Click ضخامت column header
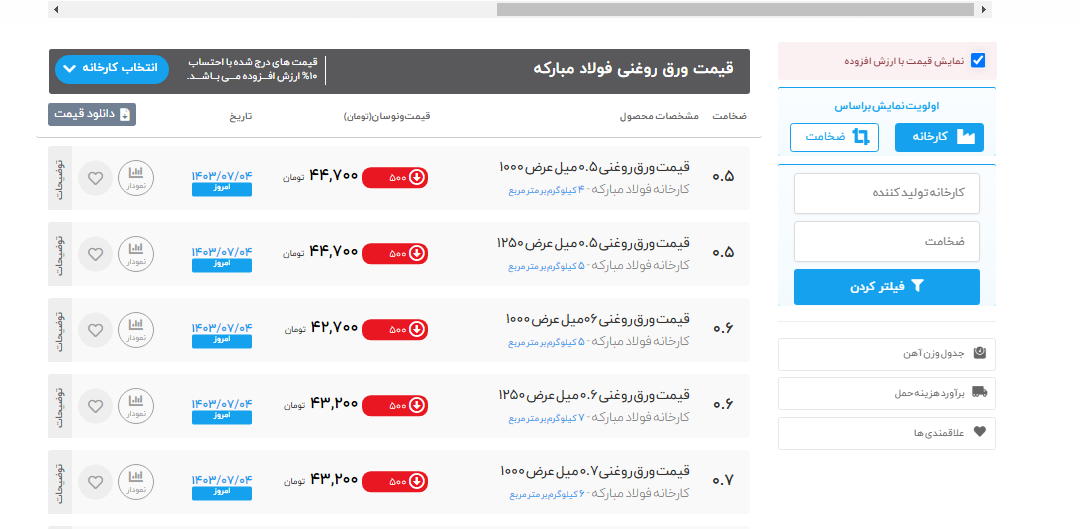 point(729,116)
